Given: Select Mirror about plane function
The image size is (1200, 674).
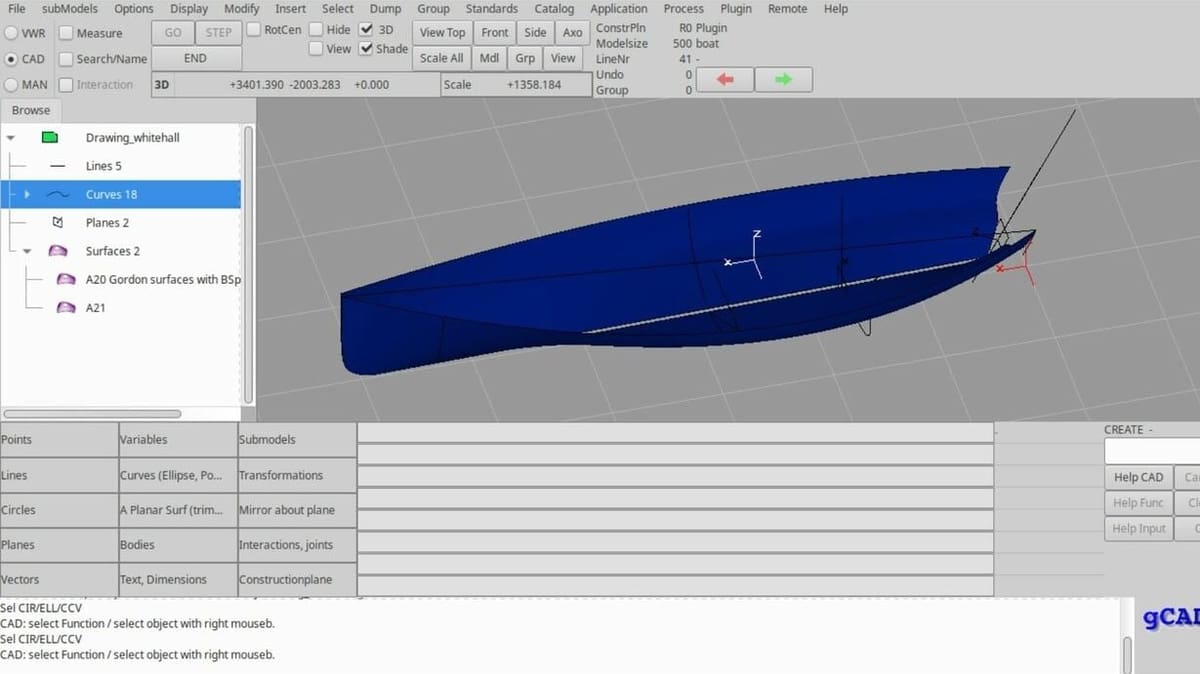Looking at the screenshot, I should click(297, 510).
